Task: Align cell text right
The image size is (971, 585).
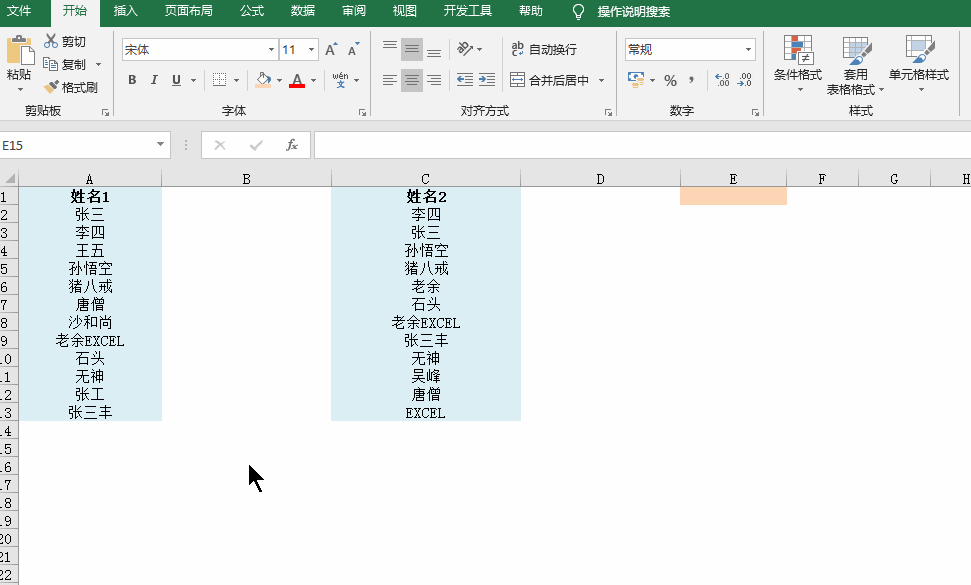Action: (434, 80)
